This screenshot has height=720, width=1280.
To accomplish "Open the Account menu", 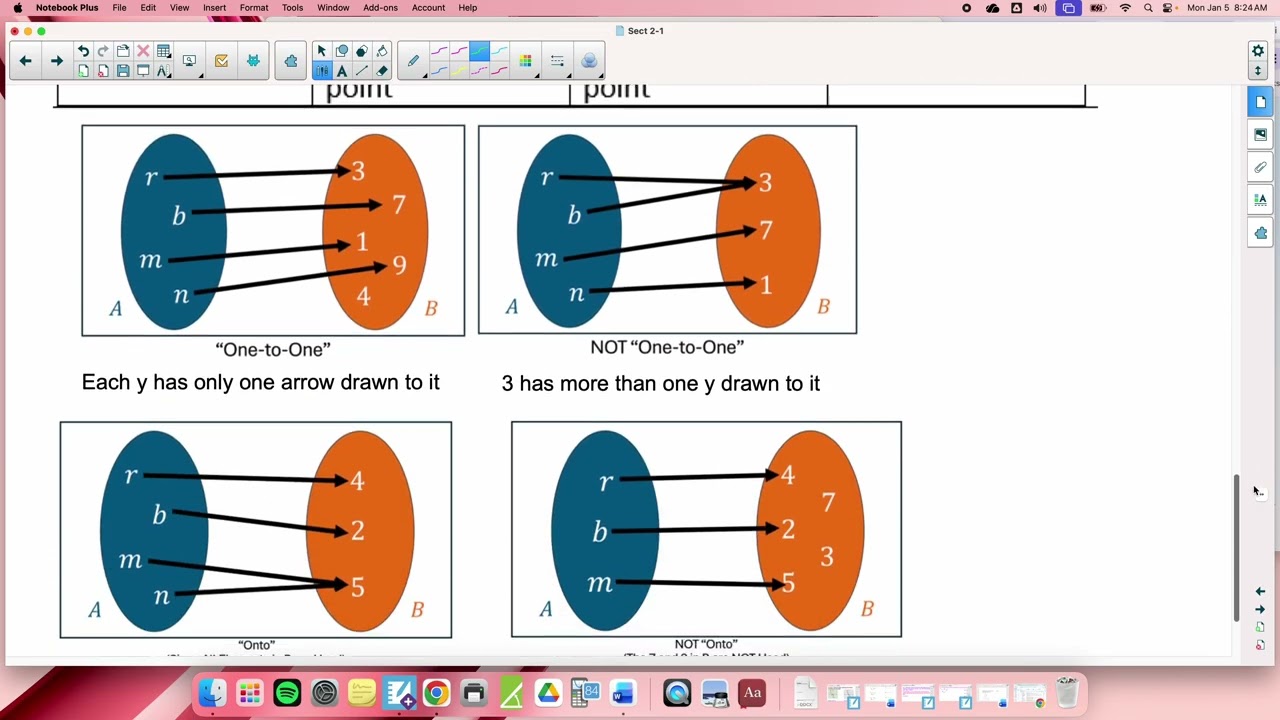I will (x=428, y=8).
